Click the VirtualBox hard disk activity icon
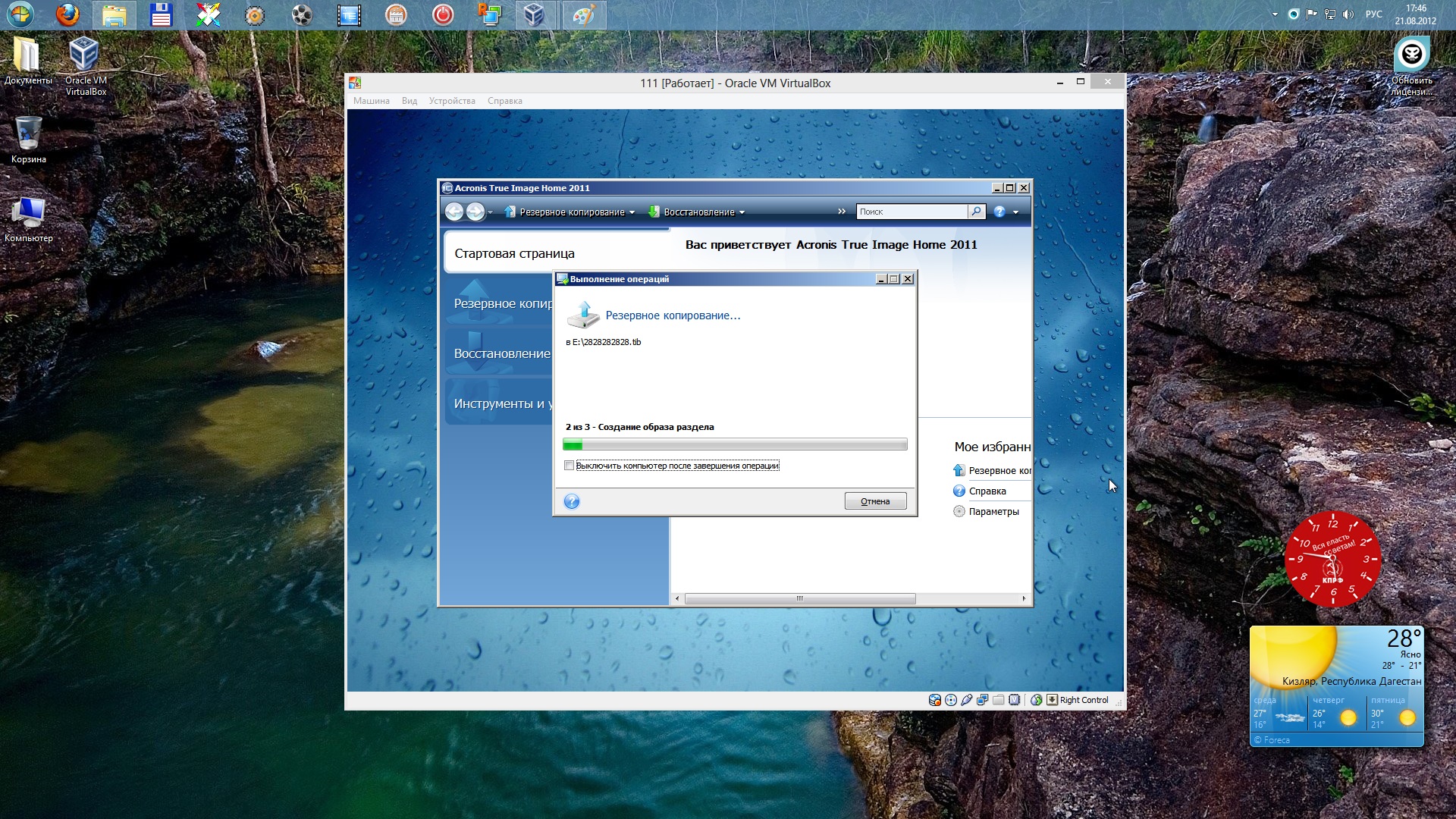Viewport: 1456px width, 819px height. click(935, 700)
